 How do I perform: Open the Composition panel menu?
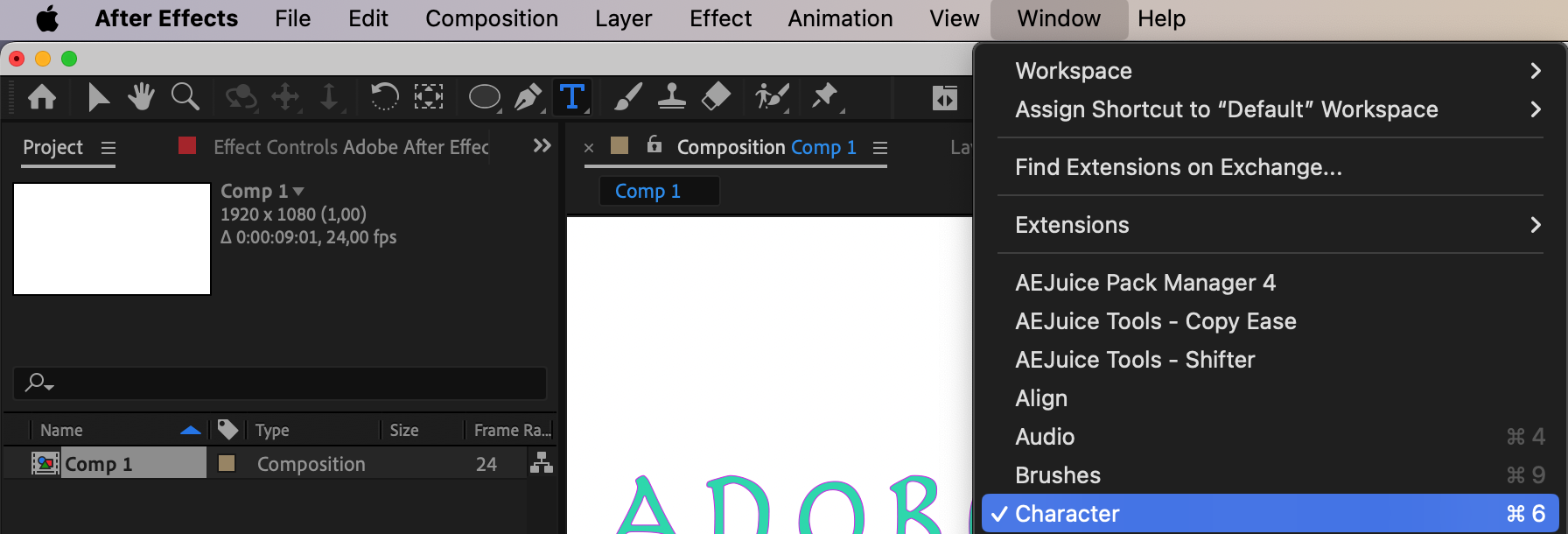(880, 148)
